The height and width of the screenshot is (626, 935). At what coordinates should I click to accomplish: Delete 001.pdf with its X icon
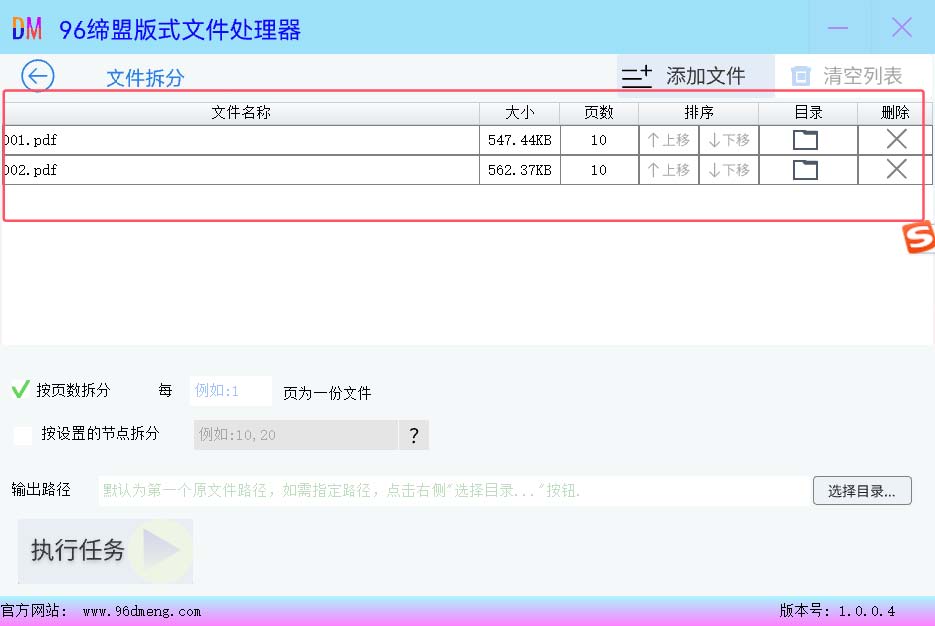pos(896,140)
